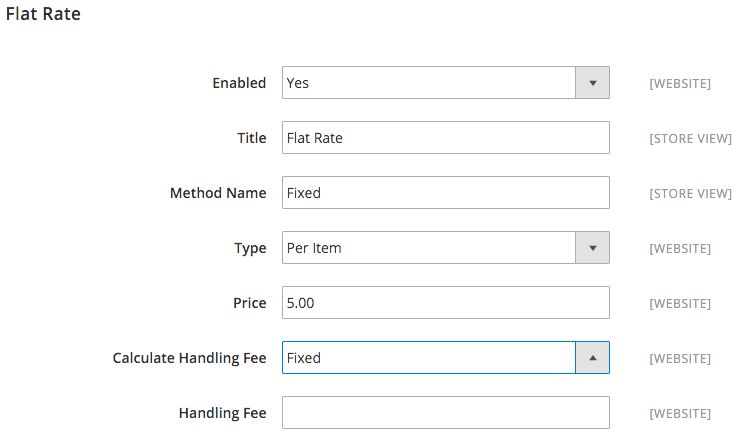Focus the empty Handling Fee input

[x=445, y=413]
